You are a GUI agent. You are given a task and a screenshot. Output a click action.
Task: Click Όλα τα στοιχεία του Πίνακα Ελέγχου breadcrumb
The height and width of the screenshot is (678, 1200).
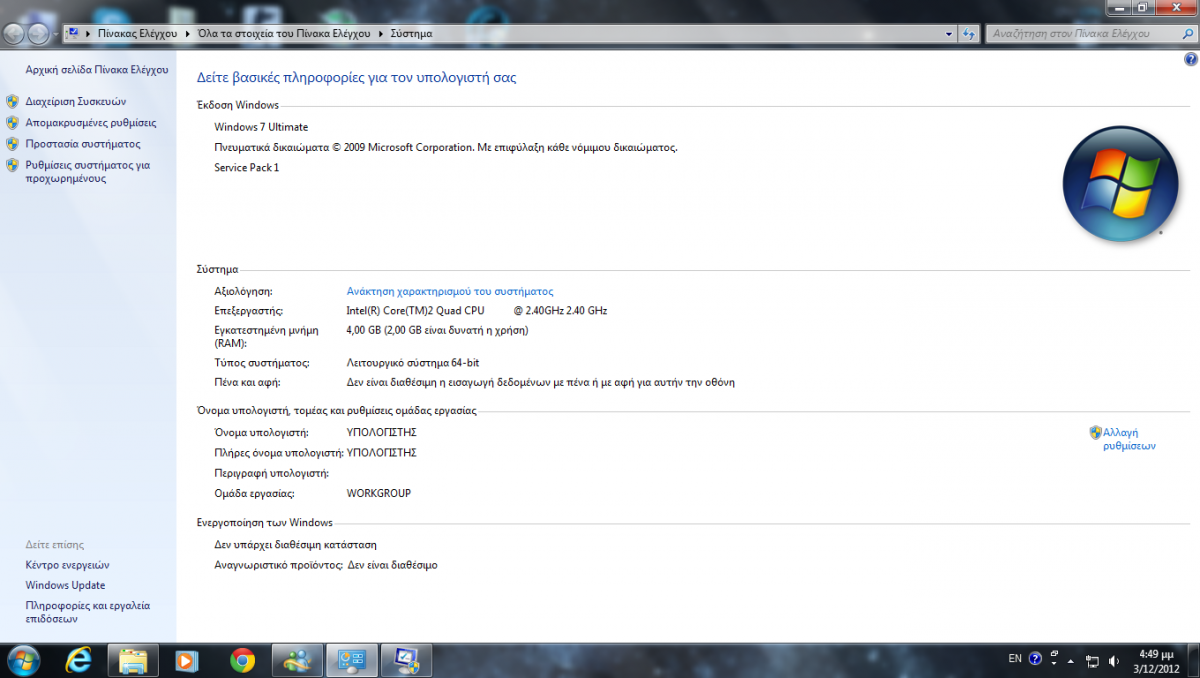[x=284, y=33]
